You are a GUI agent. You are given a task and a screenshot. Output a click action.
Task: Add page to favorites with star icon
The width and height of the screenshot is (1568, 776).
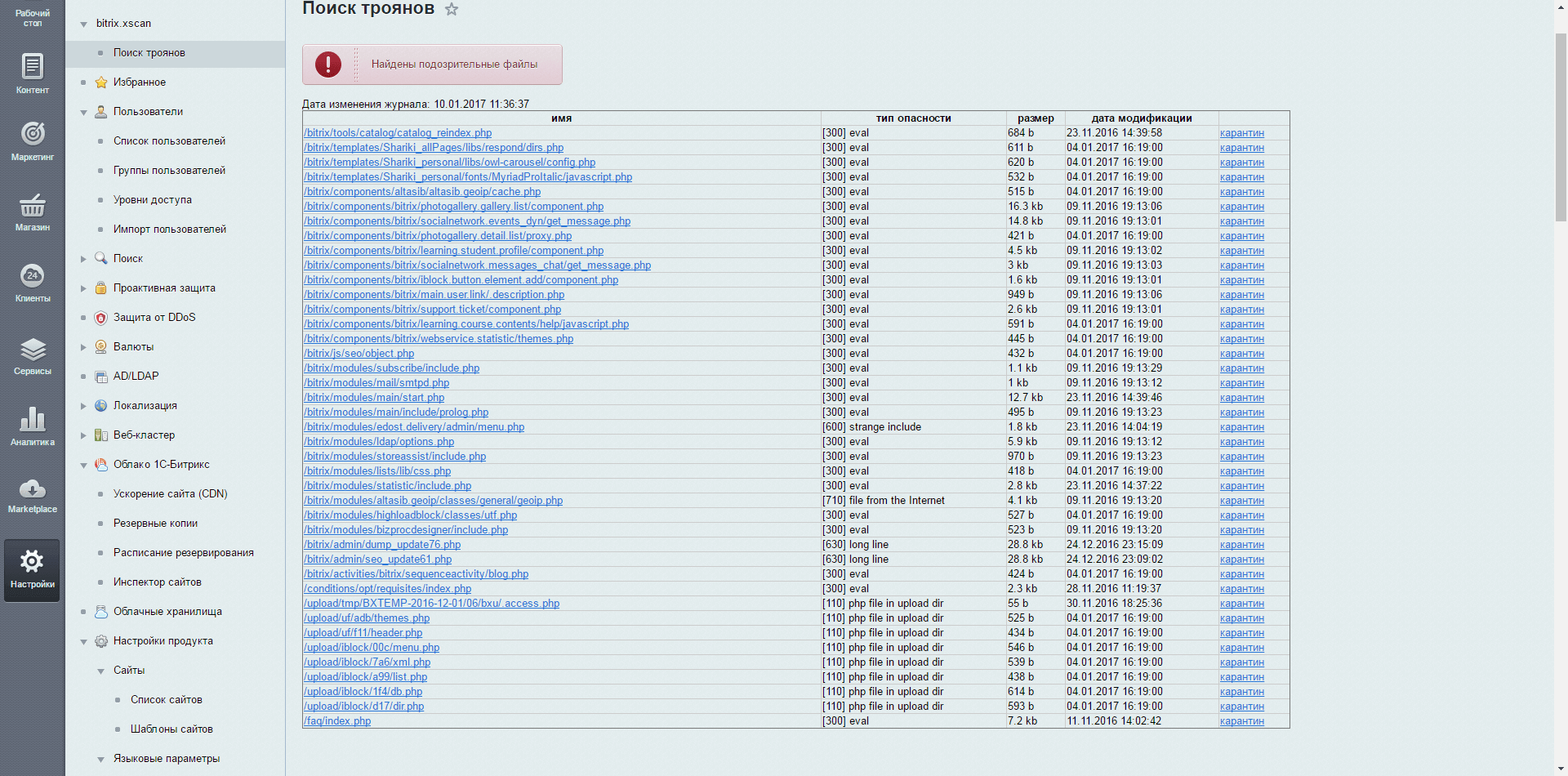click(x=452, y=9)
